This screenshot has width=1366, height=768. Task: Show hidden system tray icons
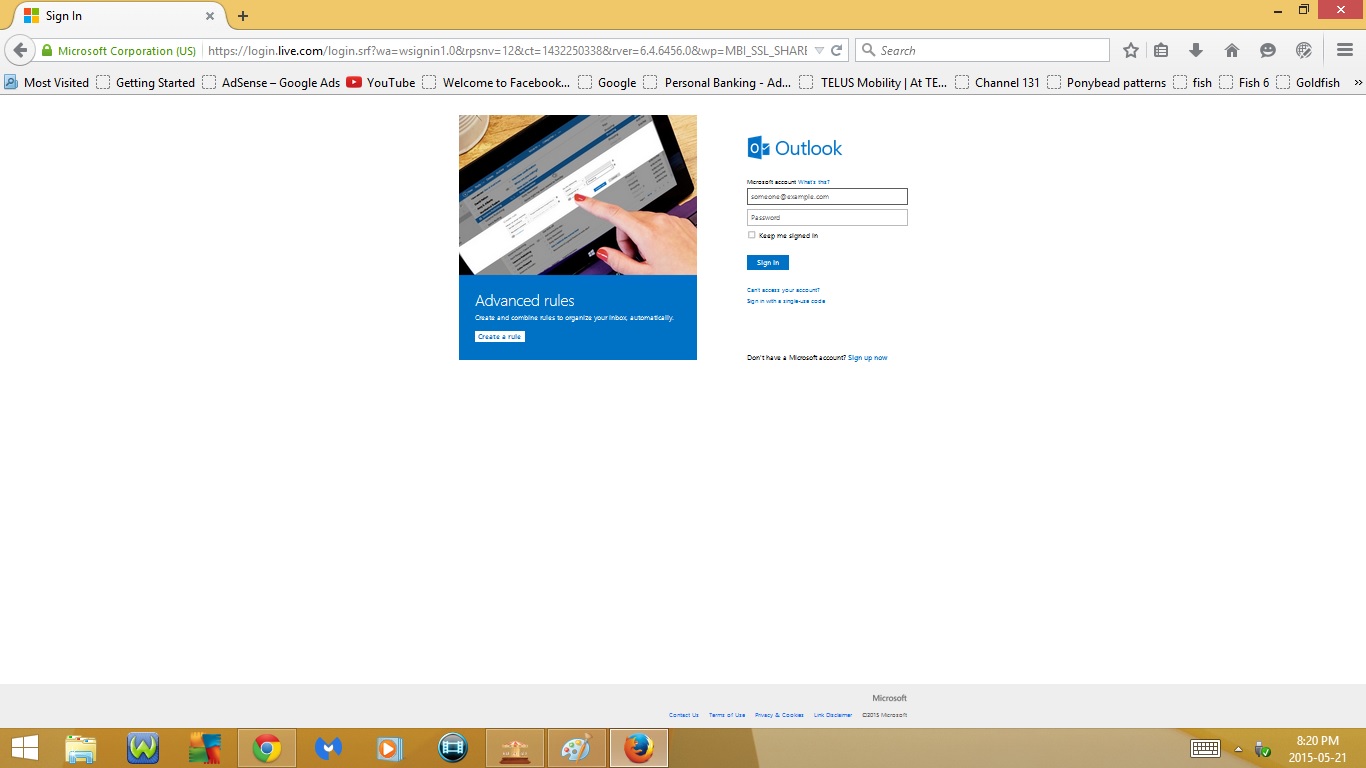1238,749
